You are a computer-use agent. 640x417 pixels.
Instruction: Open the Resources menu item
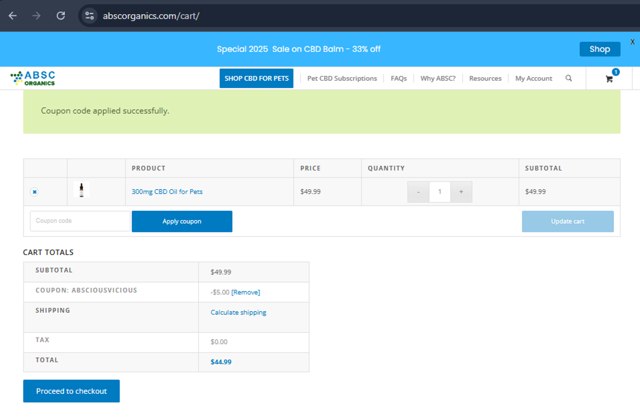coord(485,78)
